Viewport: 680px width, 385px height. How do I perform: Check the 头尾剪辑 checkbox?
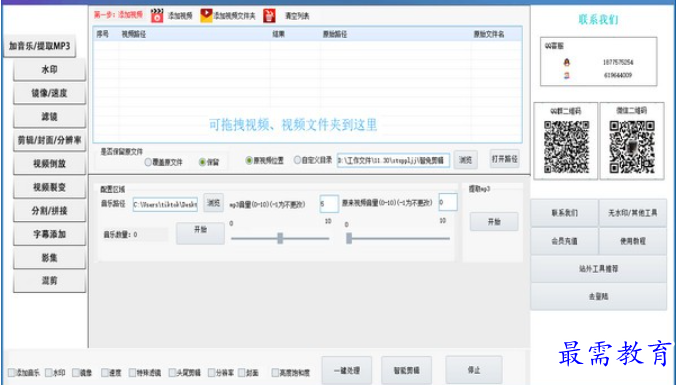tap(172, 372)
